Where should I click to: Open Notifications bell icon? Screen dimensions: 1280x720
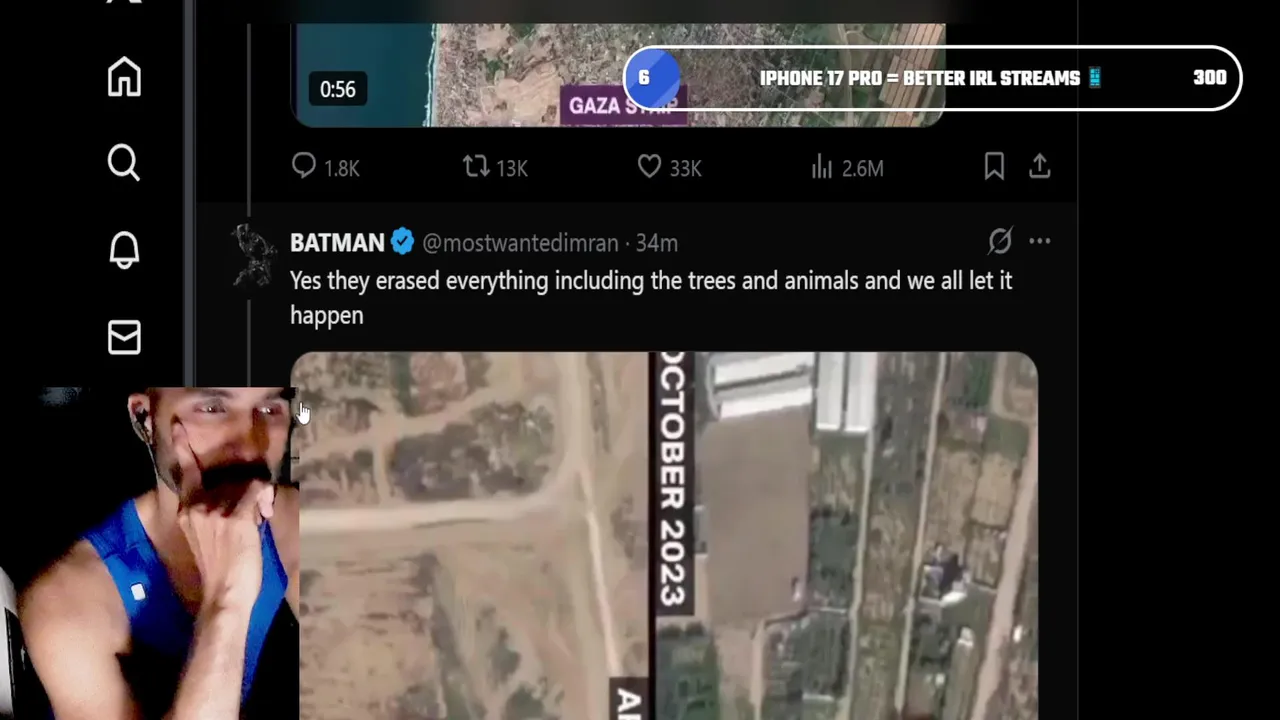tap(124, 250)
